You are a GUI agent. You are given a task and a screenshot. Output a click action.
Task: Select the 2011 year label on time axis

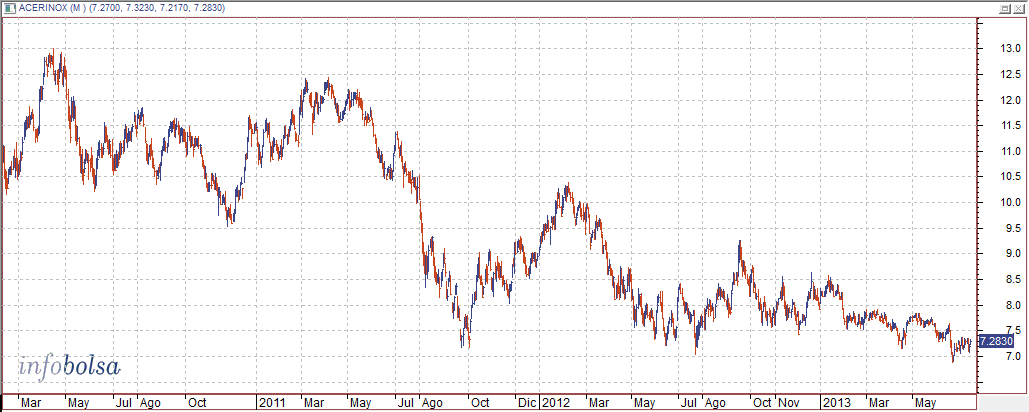click(272, 402)
